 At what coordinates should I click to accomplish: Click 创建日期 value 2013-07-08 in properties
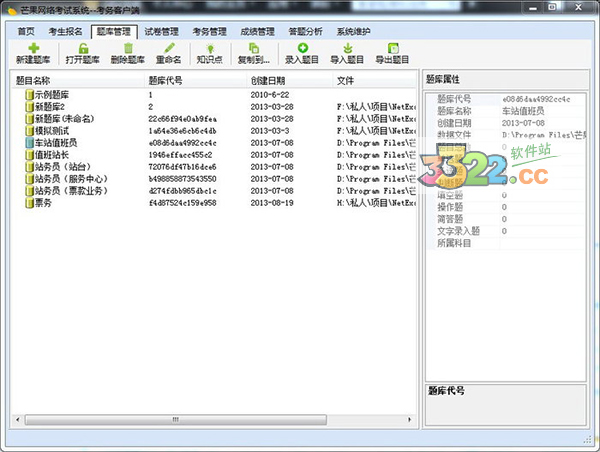pyautogui.click(x=523, y=123)
